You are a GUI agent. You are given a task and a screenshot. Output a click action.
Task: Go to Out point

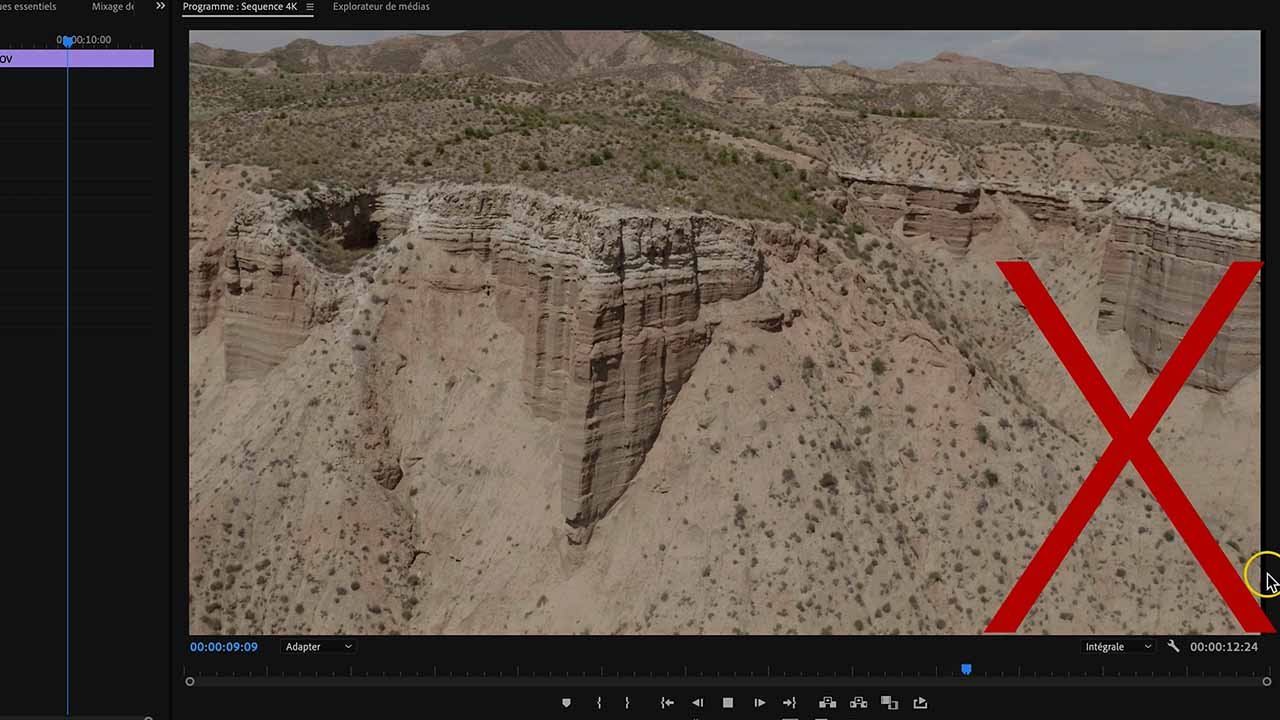tap(789, 703)
